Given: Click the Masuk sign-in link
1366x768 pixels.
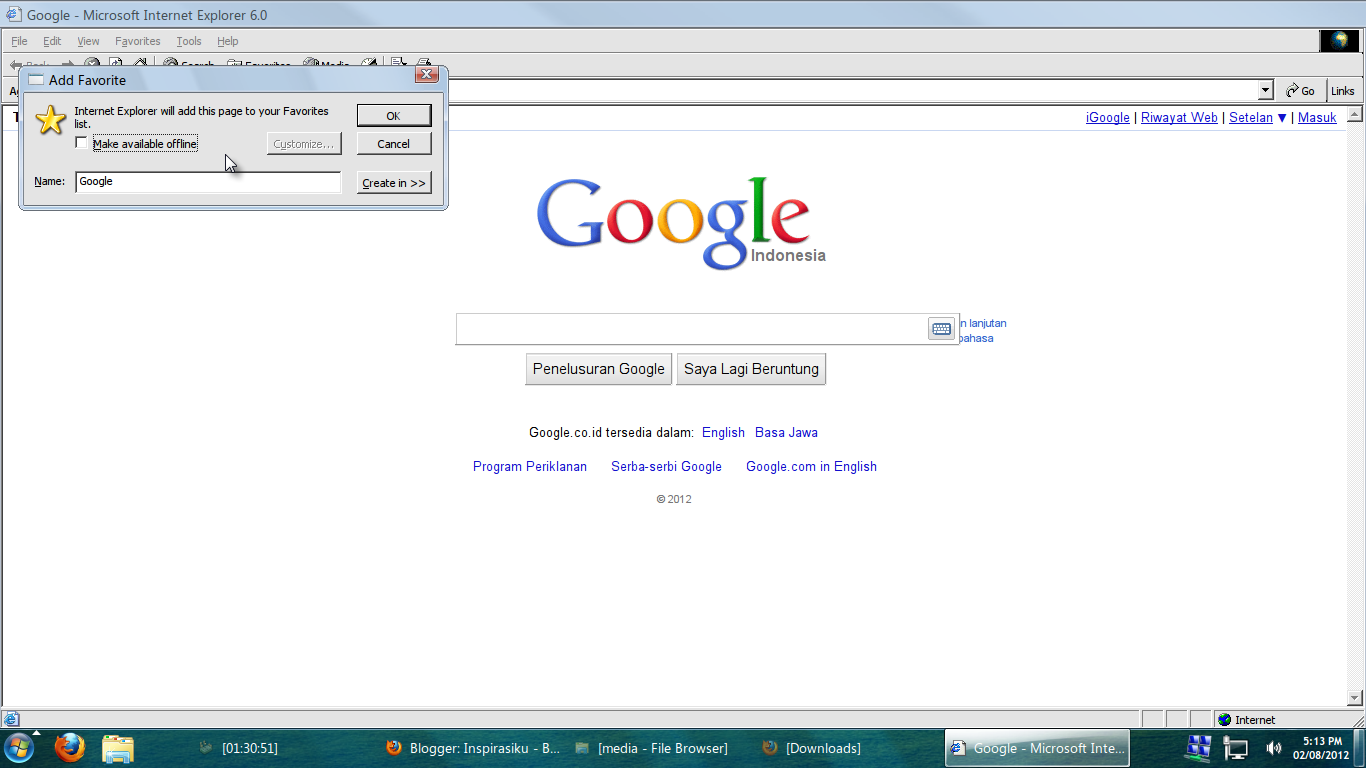Looking at the screenshot, I should pos(1317,117).
